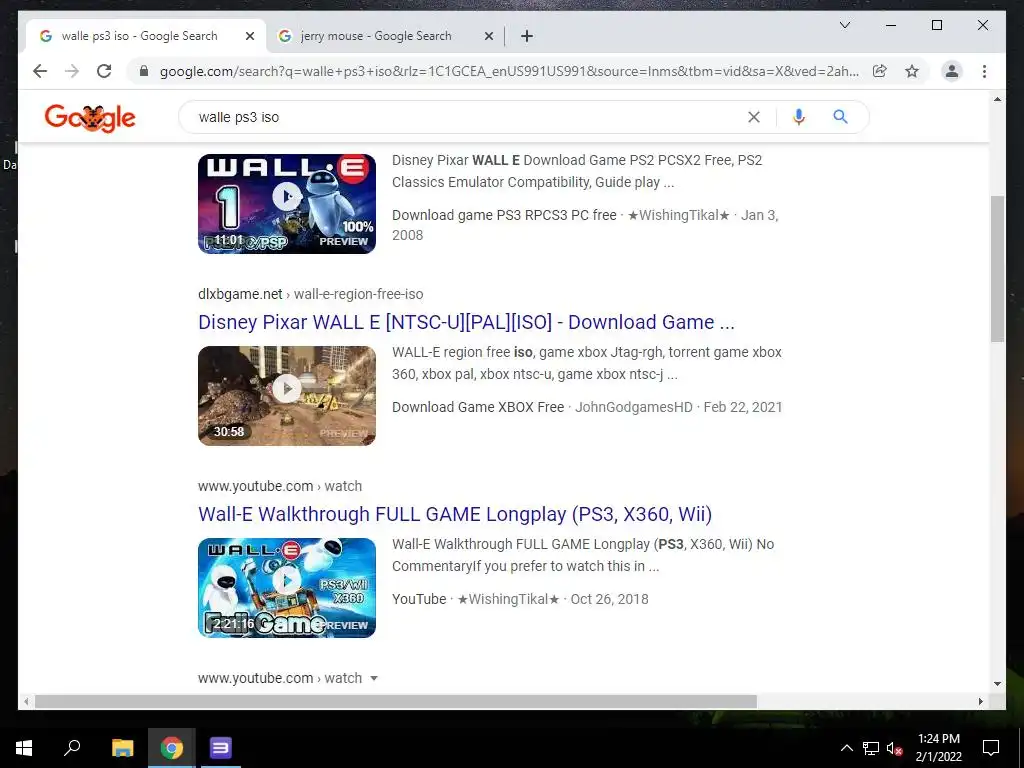
Task: Share this page via address bar icon
Action: point(880,71)
